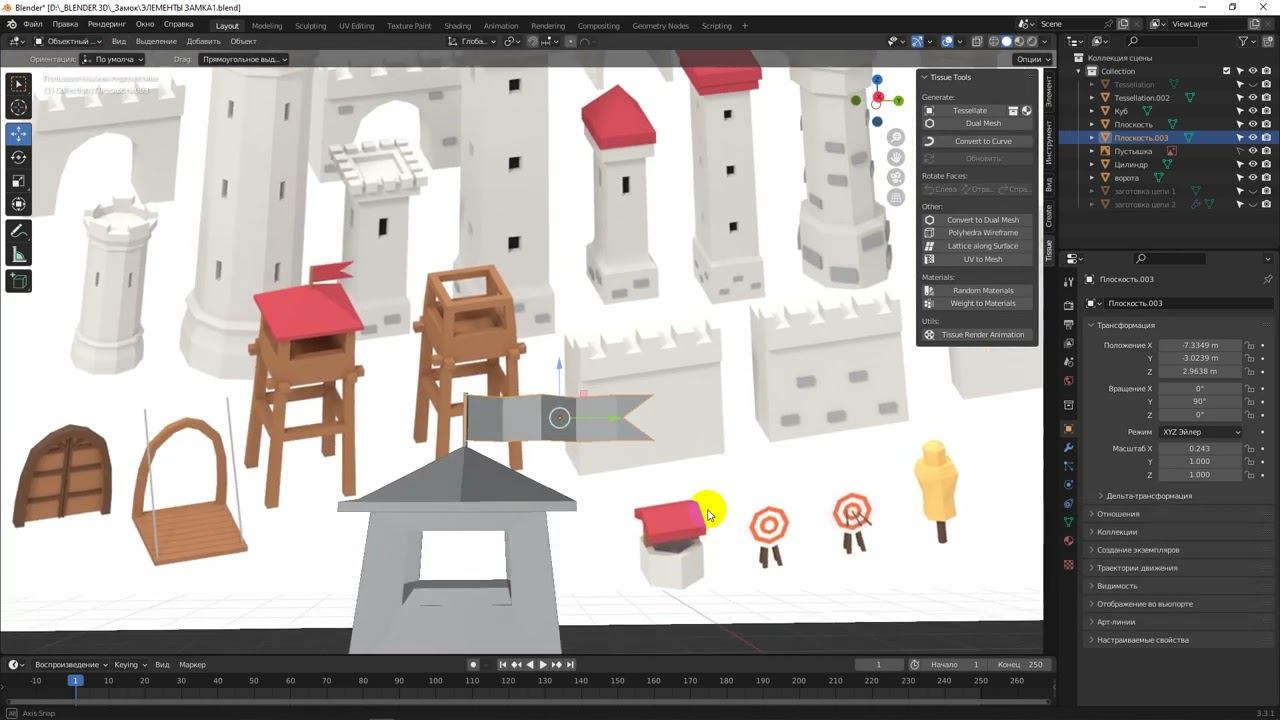
Task: Toggle eye icon for ворота object
Action: (x=1253, y=178)
